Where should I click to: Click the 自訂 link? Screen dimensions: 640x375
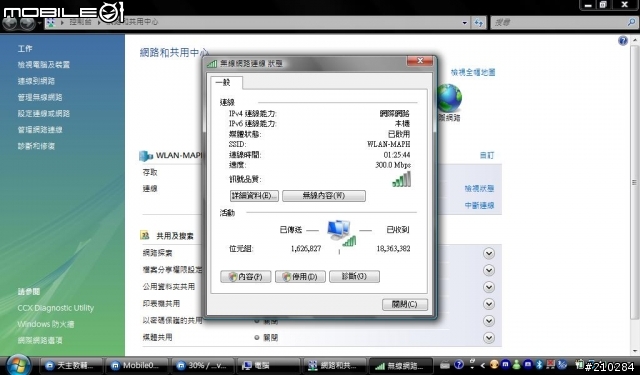[x=487, y=155]
